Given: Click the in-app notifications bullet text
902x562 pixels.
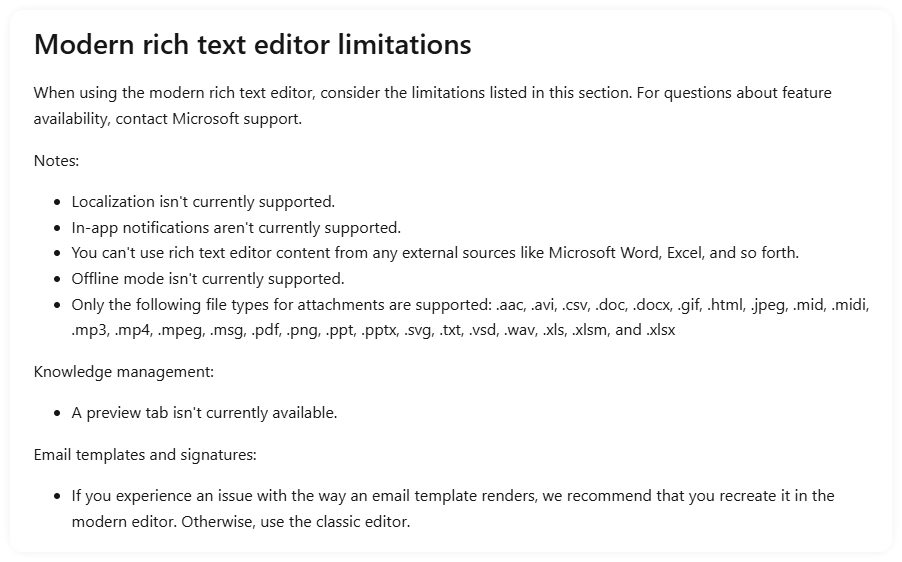Looking at the screenshot, I should pos(236,228).
